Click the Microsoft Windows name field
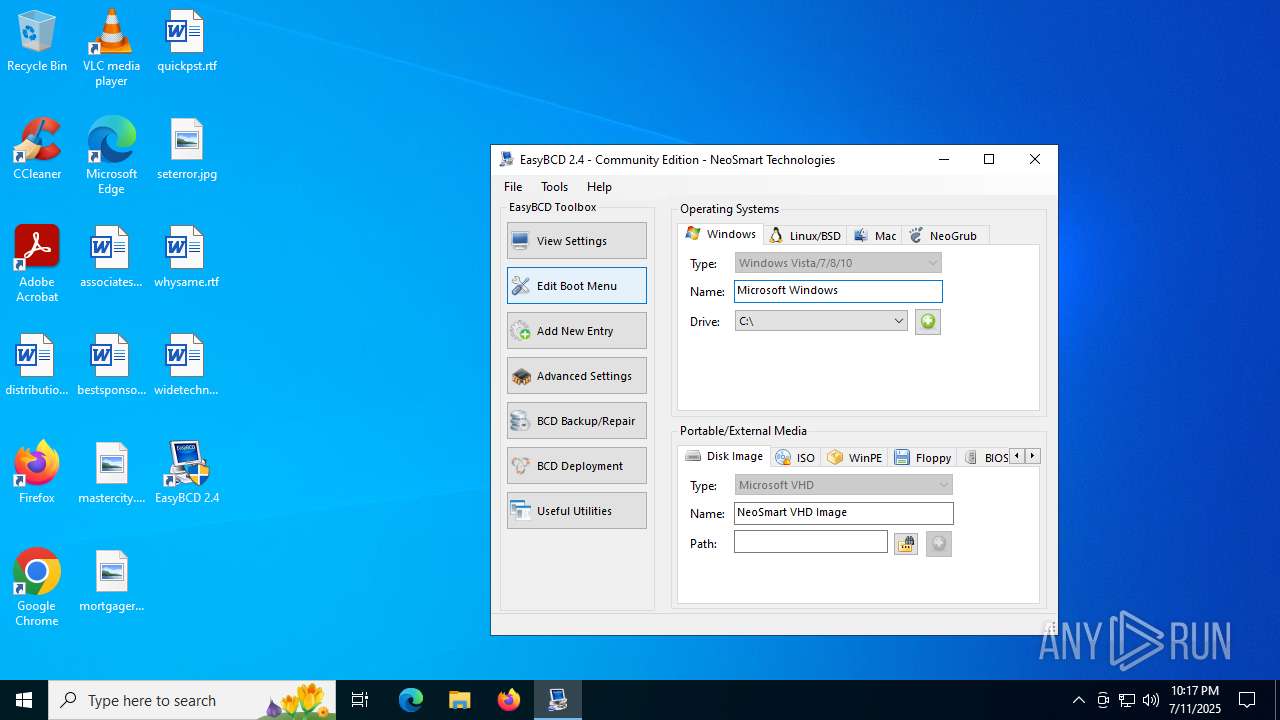The image size is (1280, 720). (838, 291)
